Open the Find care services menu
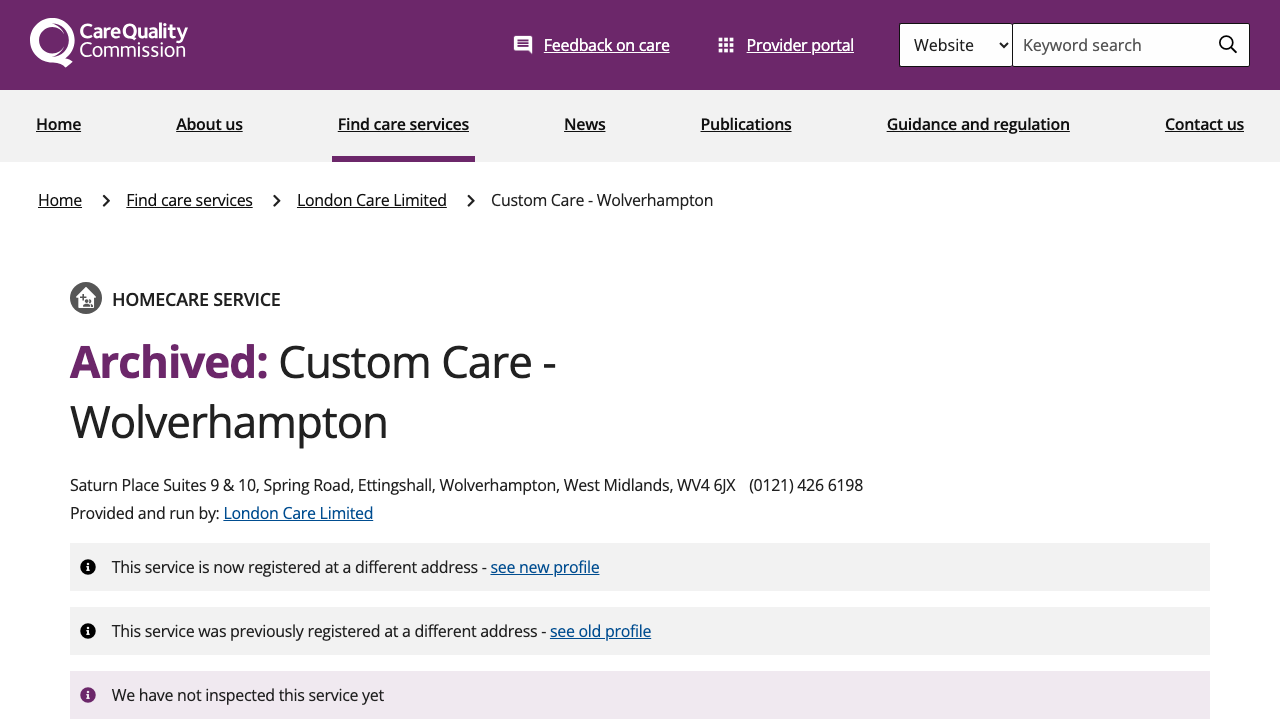The width and height of the screenshot is (1280, 720). click(x=403, y=123)
